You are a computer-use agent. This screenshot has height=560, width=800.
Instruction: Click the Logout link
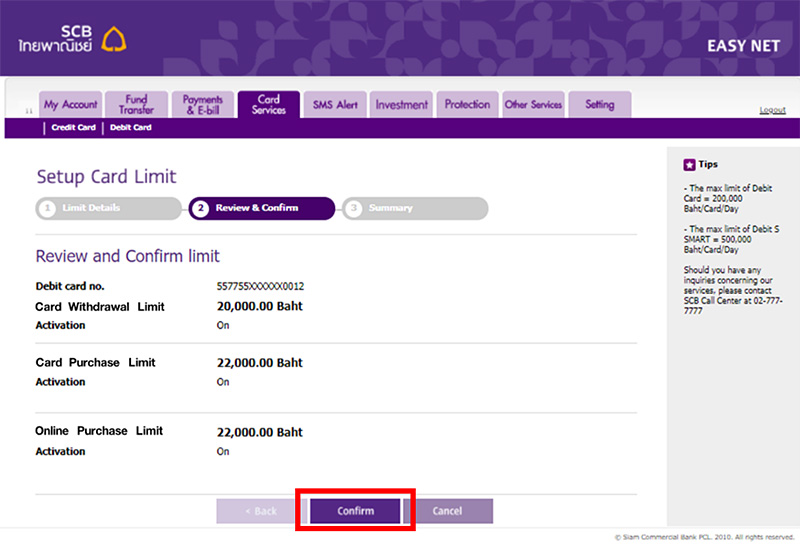[x=772, y=110]
